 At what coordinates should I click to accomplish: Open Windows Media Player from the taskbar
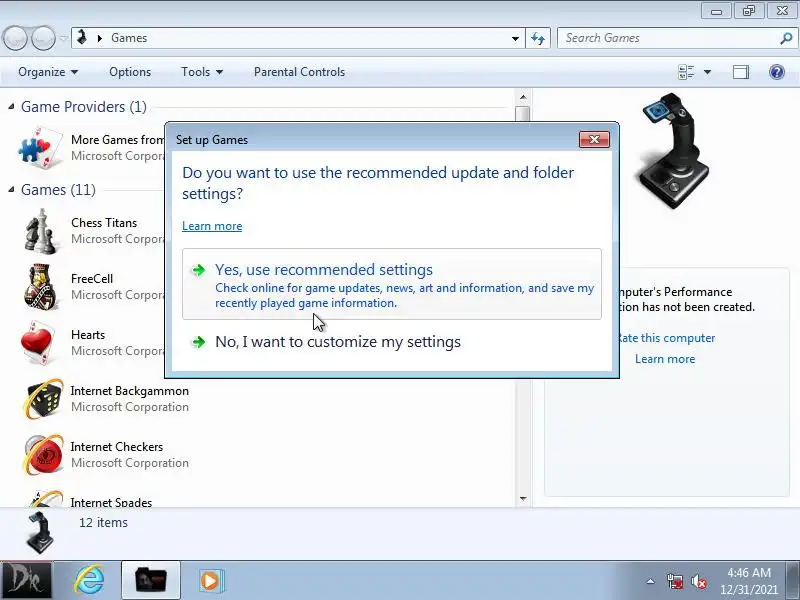pos(210,580)
